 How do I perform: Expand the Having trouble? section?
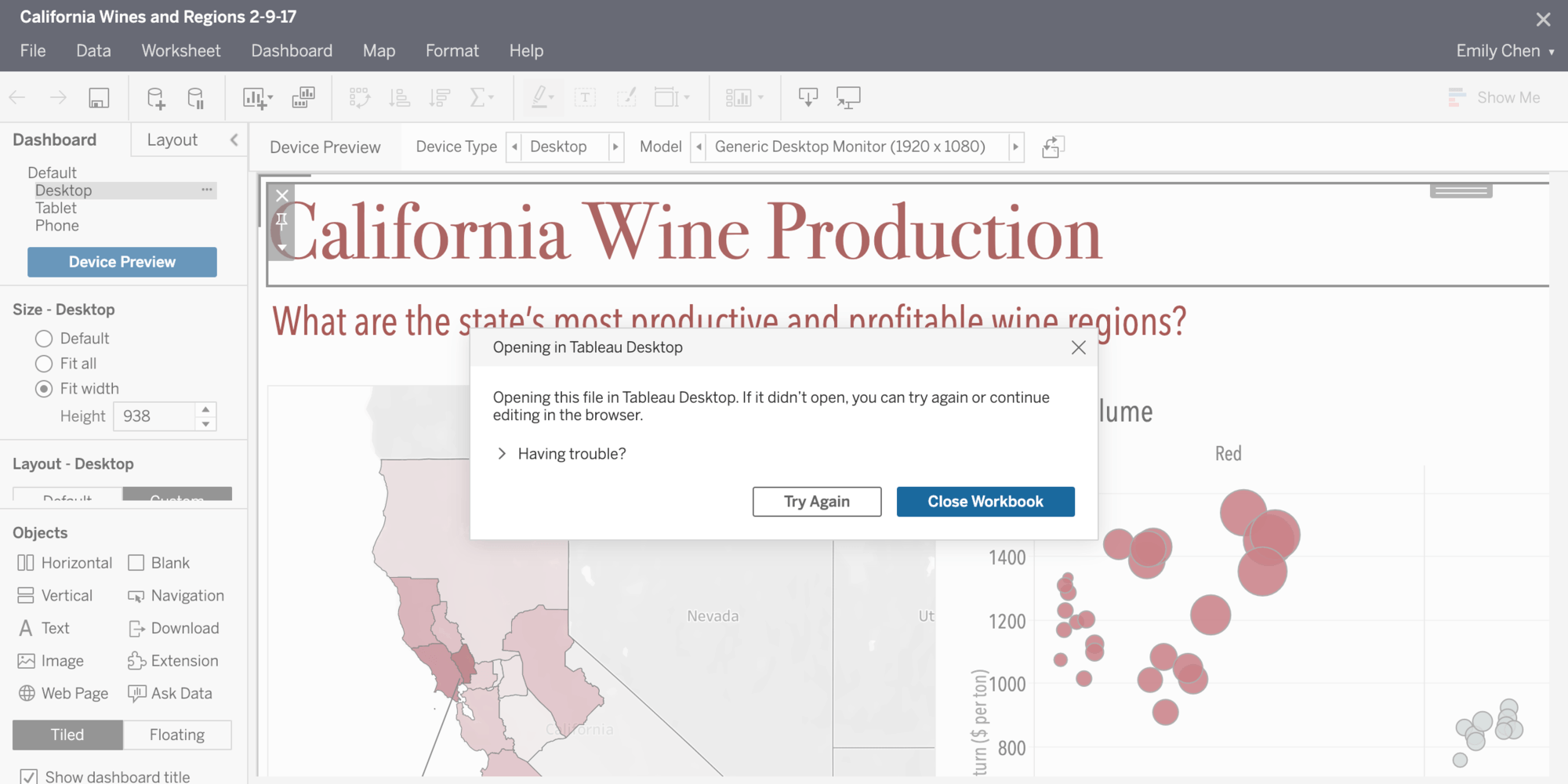(x=502, y=454)
